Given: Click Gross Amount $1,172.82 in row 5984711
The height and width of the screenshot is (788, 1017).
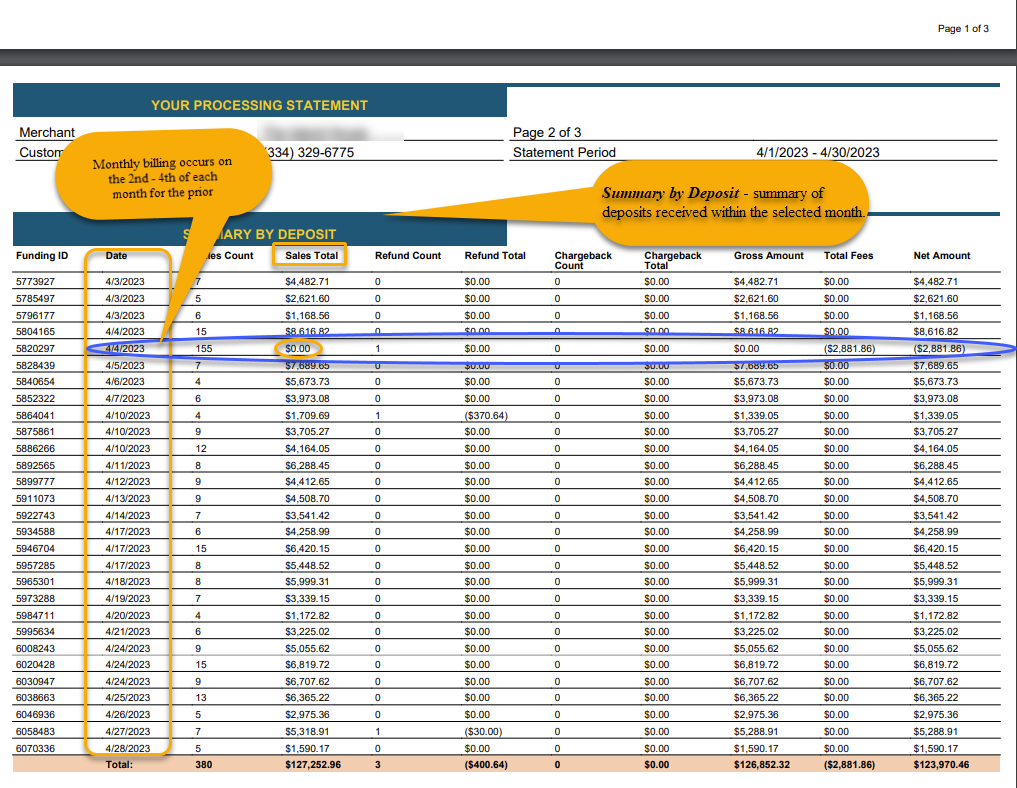Looking at the screenshot, I should [756, 615].
